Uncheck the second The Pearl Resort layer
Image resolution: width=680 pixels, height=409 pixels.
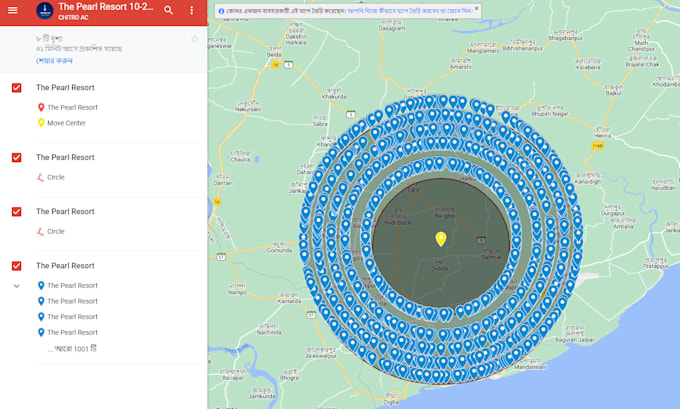pos(16,157)
